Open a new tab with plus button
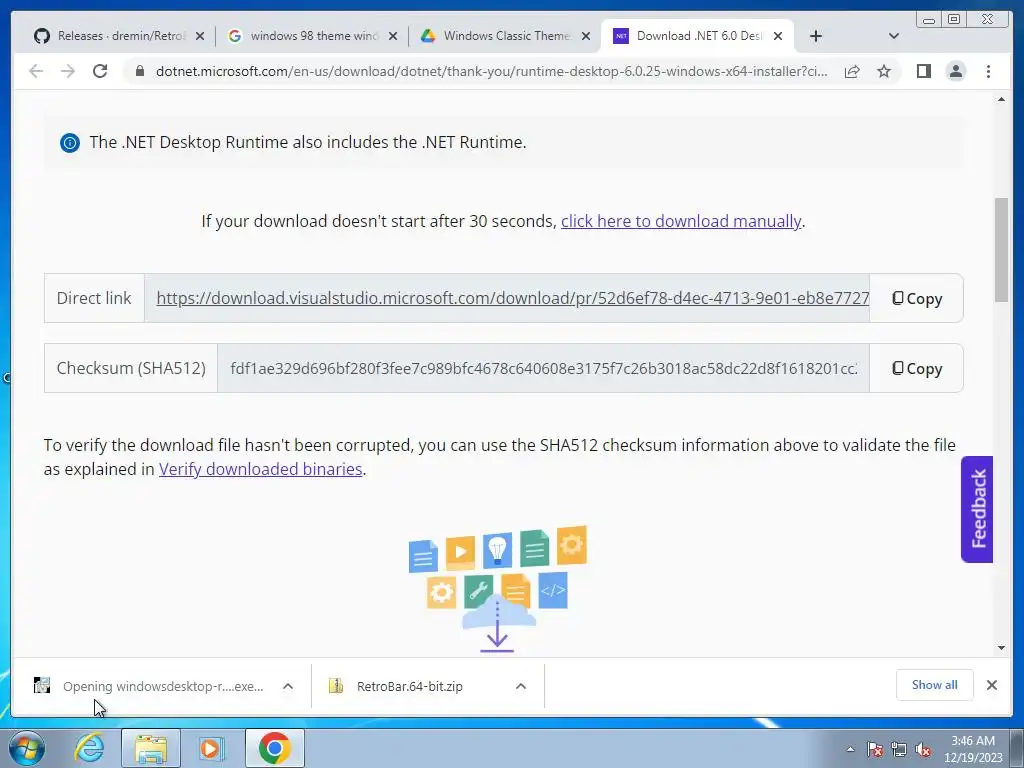This screenshot has height=768, width=1024. click(816, 36)
